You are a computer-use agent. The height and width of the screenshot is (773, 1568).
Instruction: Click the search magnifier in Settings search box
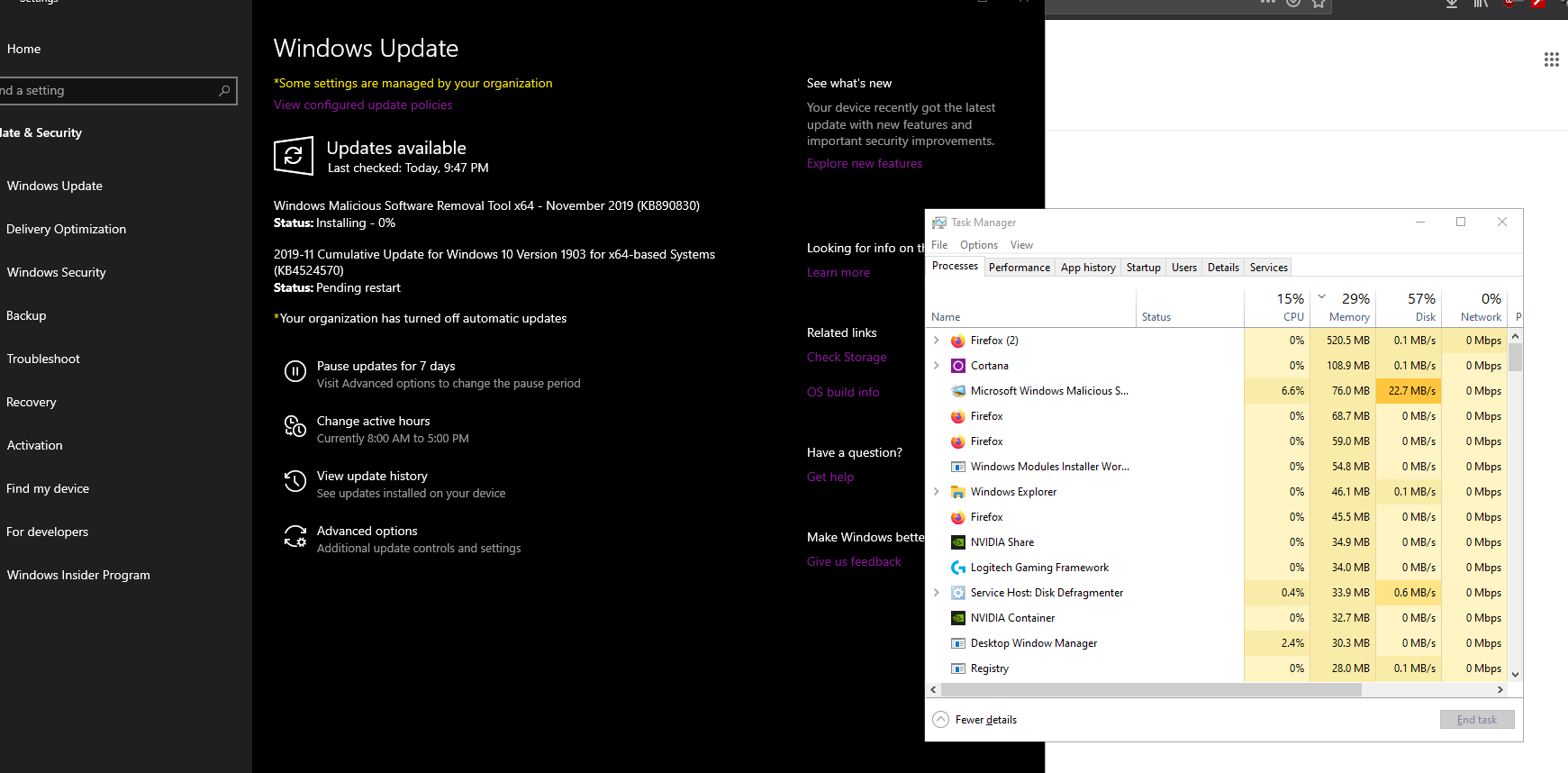tap(224, 90)
